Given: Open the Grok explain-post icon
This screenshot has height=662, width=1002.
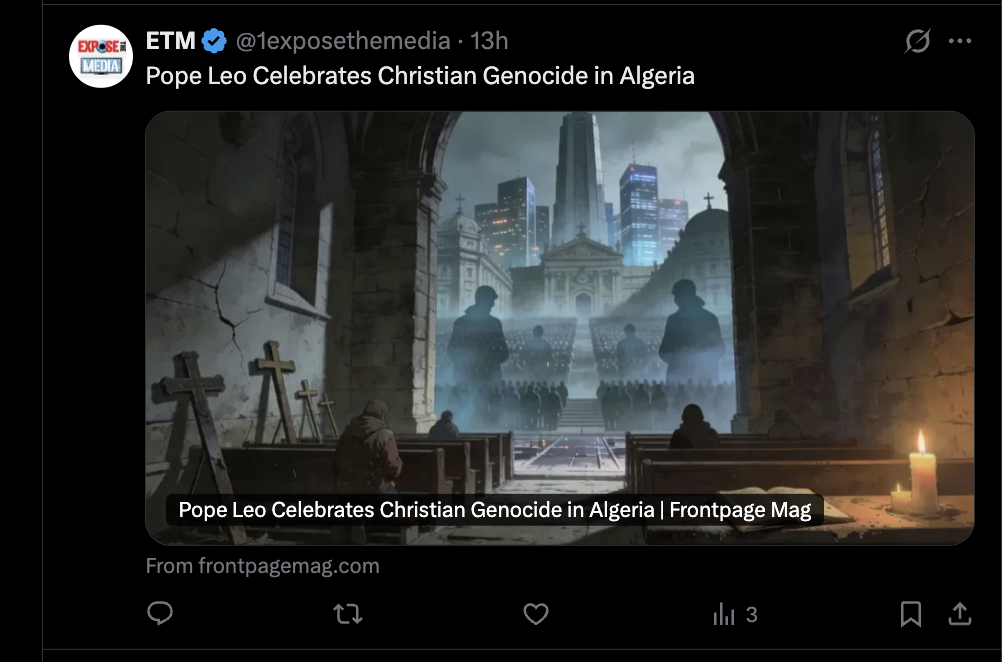Looking at the screenshot, I should pyautogui.click(x=917, y=41).
